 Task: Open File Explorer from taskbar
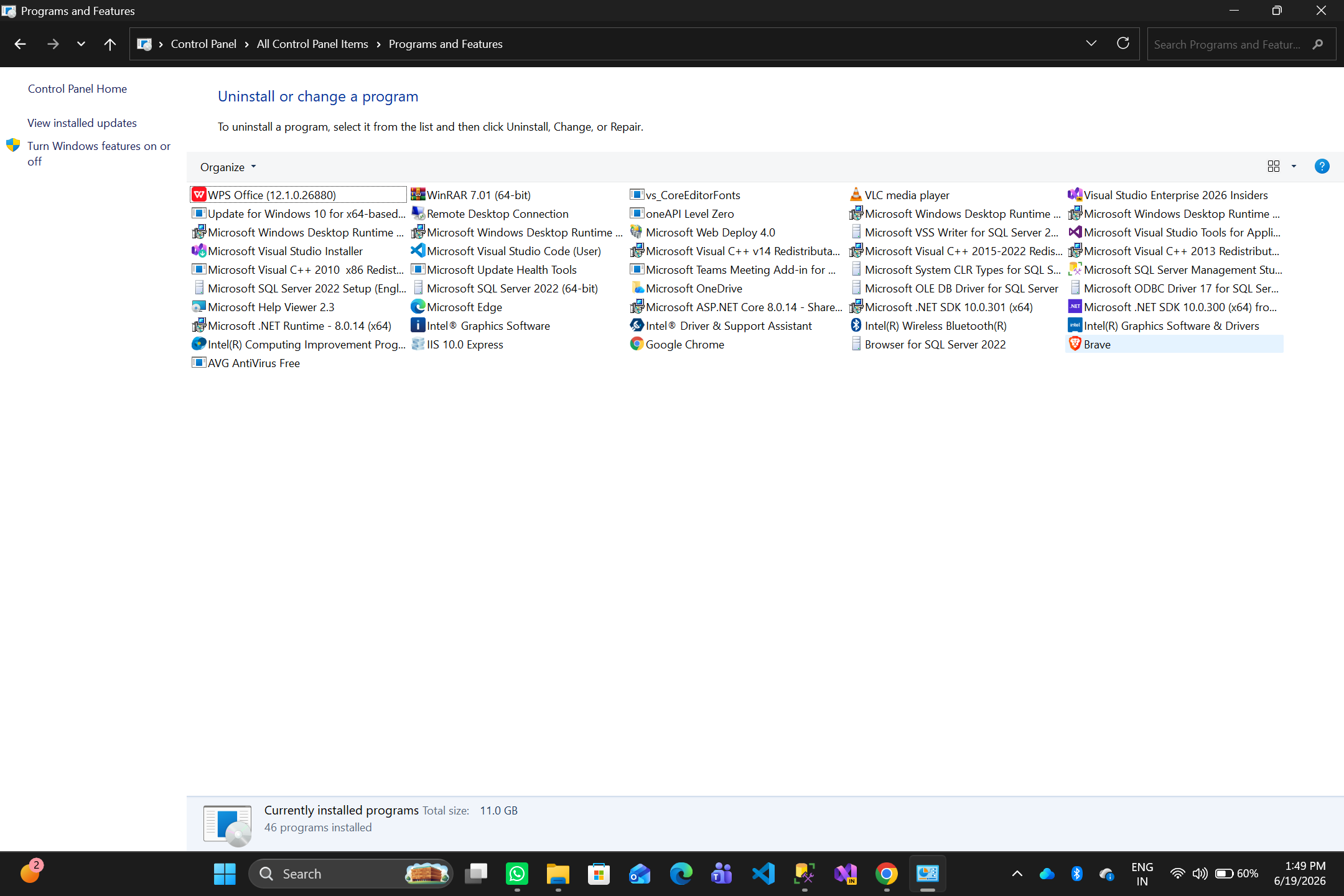558,874
